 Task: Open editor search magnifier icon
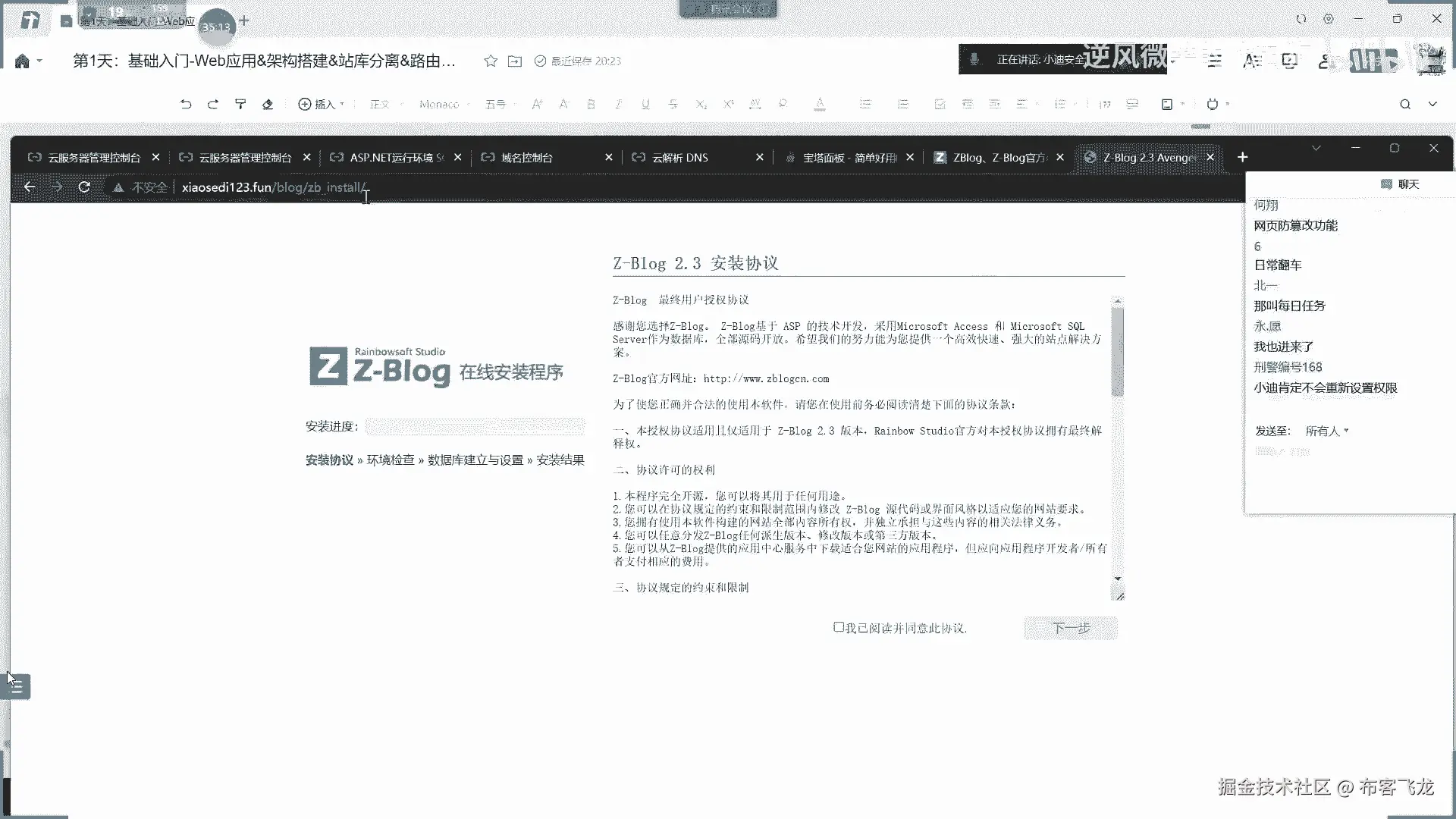(1405, 104)
